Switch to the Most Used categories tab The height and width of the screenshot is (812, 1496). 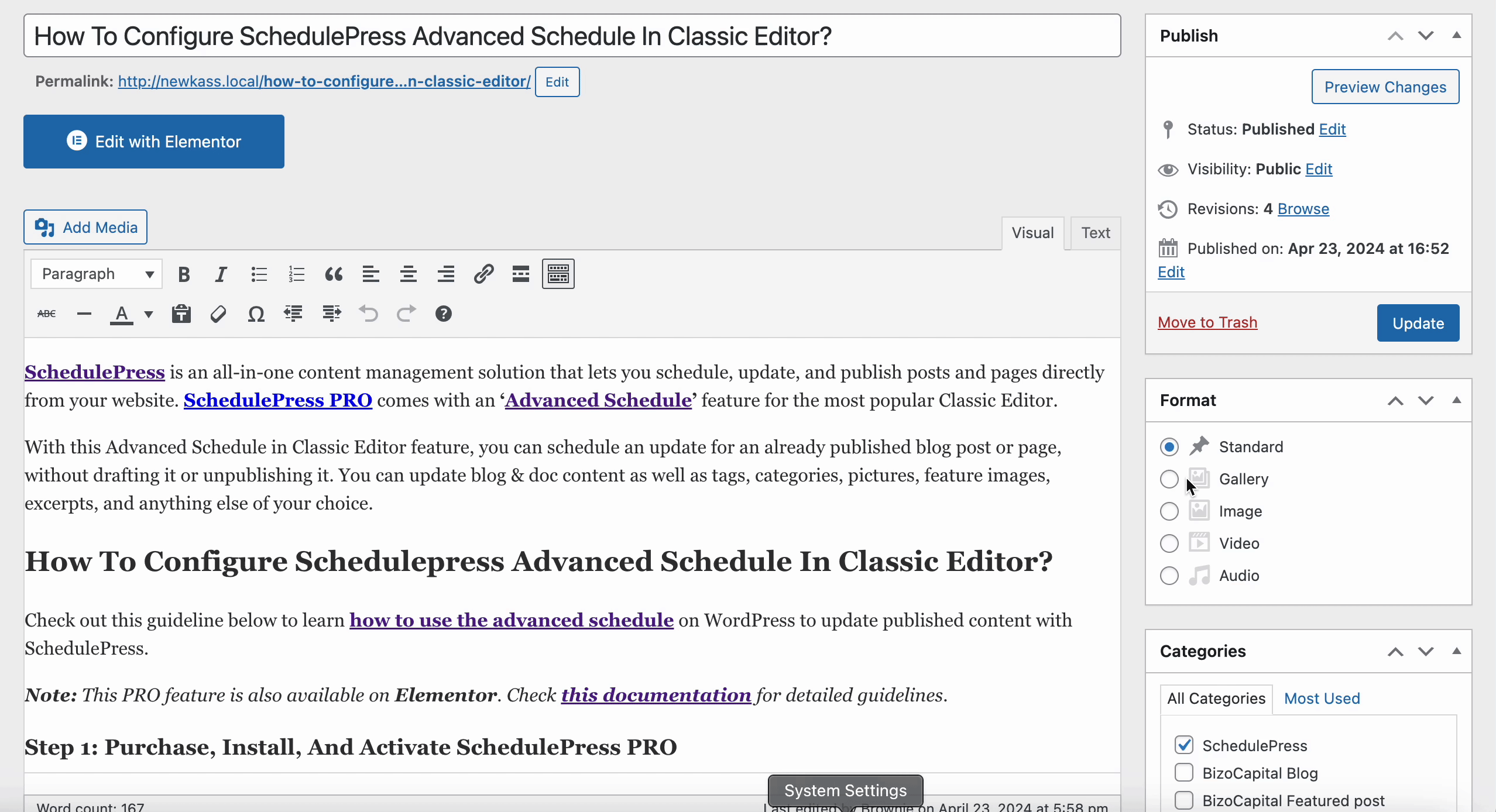(1321, 698)
